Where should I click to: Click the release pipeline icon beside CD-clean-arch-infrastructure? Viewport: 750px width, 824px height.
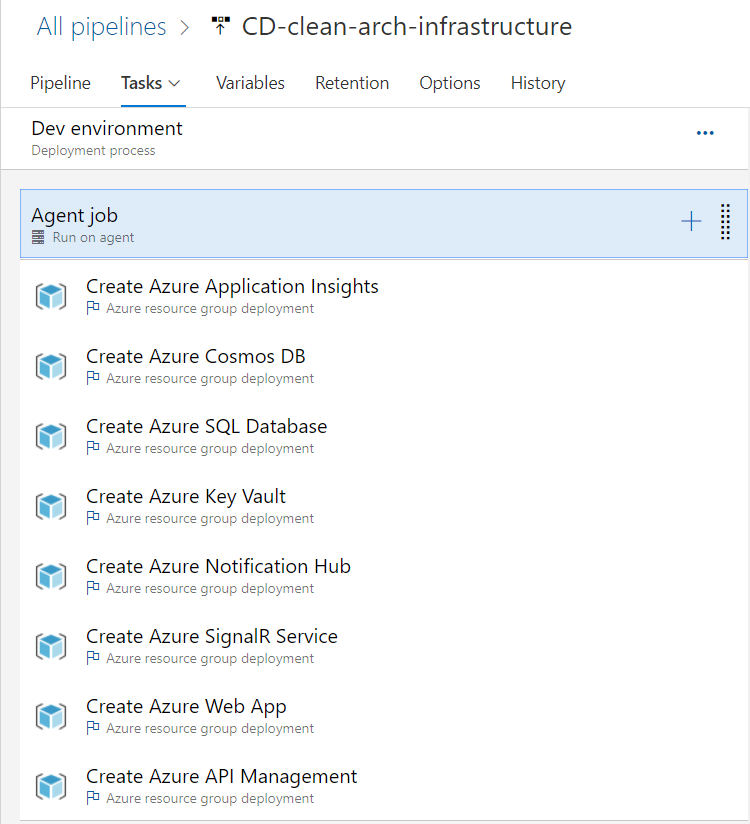click(x=221, y=25)
